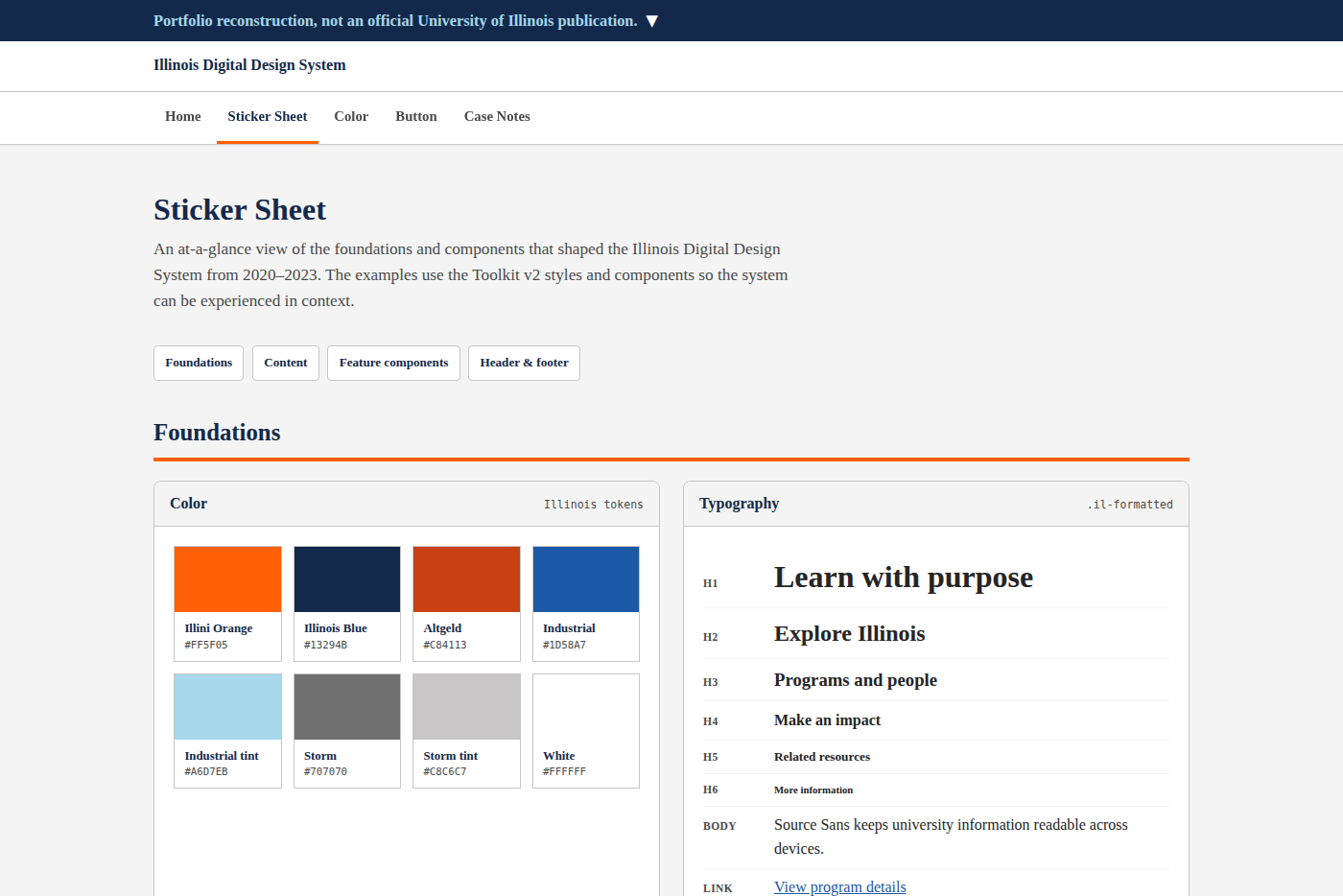Click the .il-formatted label
The height and width of the screenshot is (896, 1343).
point(1130,505)
